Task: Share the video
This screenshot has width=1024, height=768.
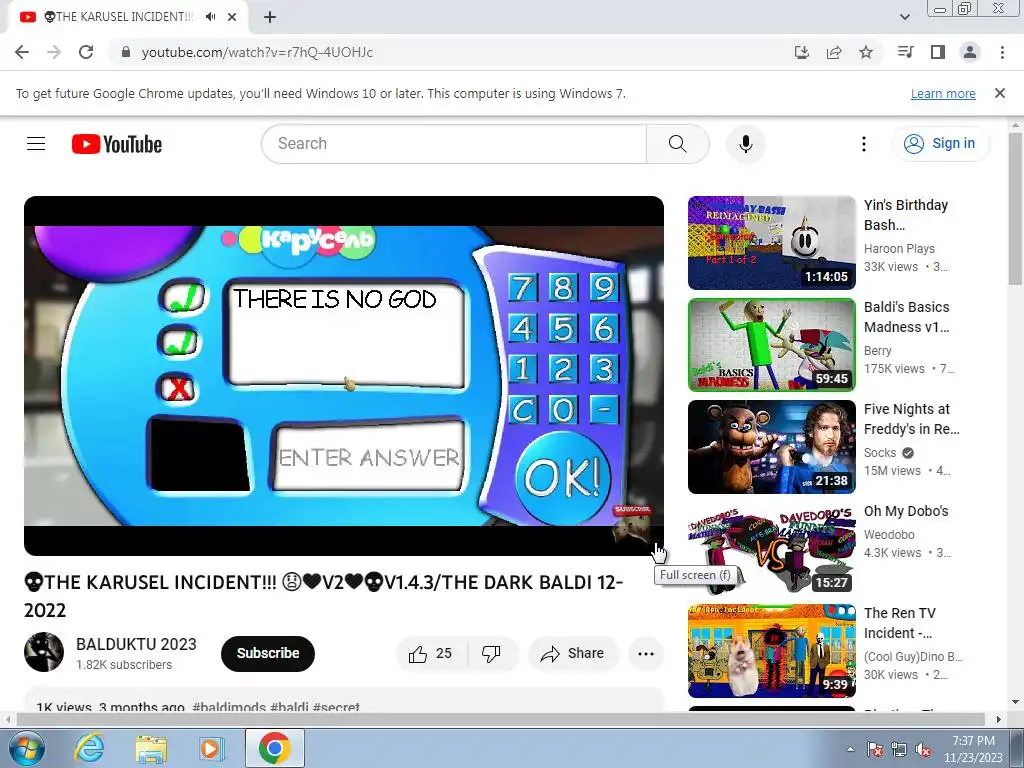Action: pos(573,653)
